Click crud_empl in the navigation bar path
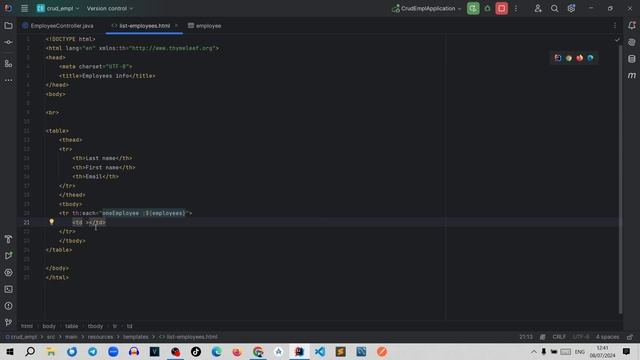 tap(21, 337)
